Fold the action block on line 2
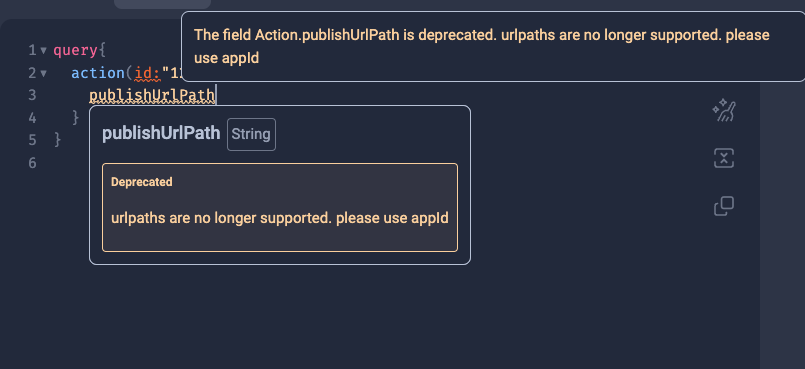The height and width of the screenshot is (369, 805). pyautogui.click(x=44, y=73)
